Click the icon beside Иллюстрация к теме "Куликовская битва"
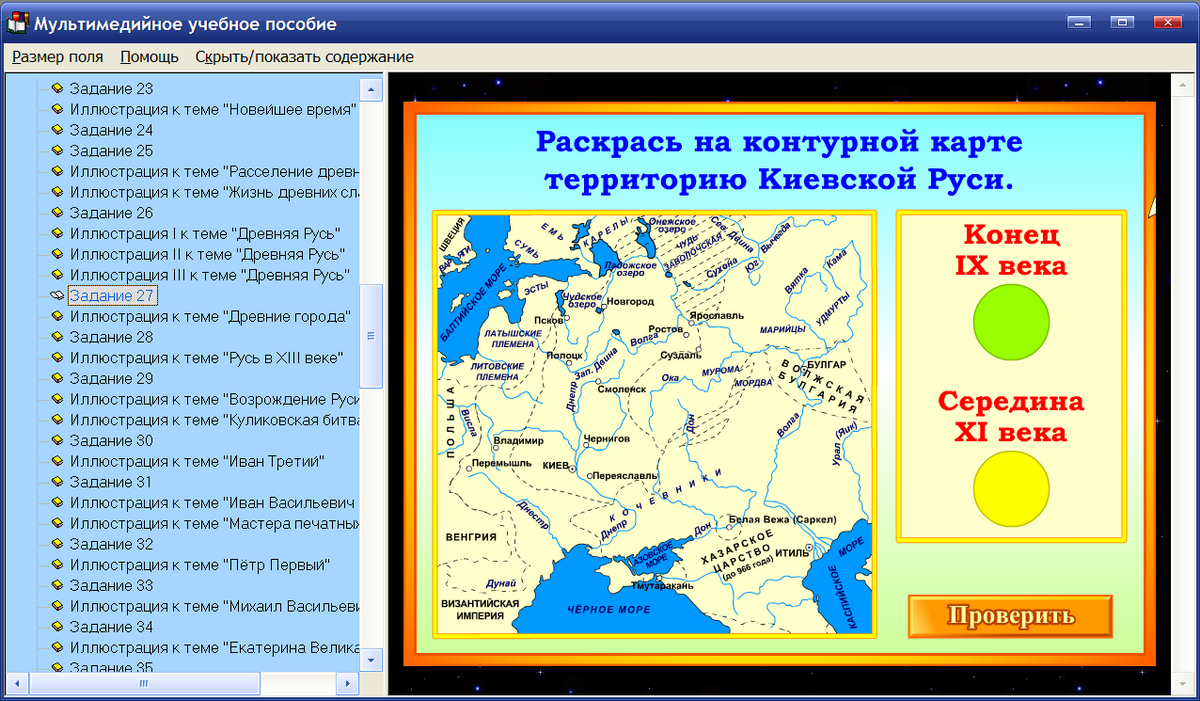The height and width of the screenshot is (701, 1200). [x=57, y=420]
